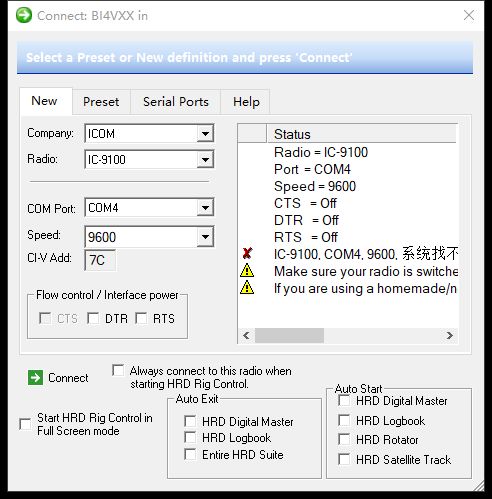Click the Status column header
Image resolution: width=492 pixels, height=499 pixels.
[x=362, y=134]
